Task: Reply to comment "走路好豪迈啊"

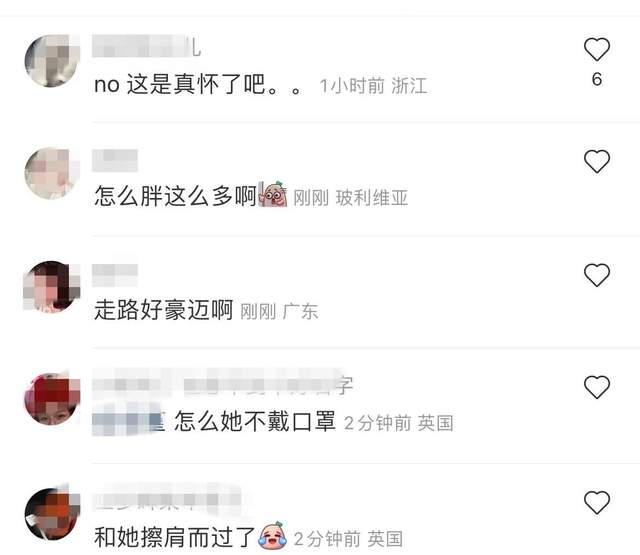Action: click(x=164, y=310)
